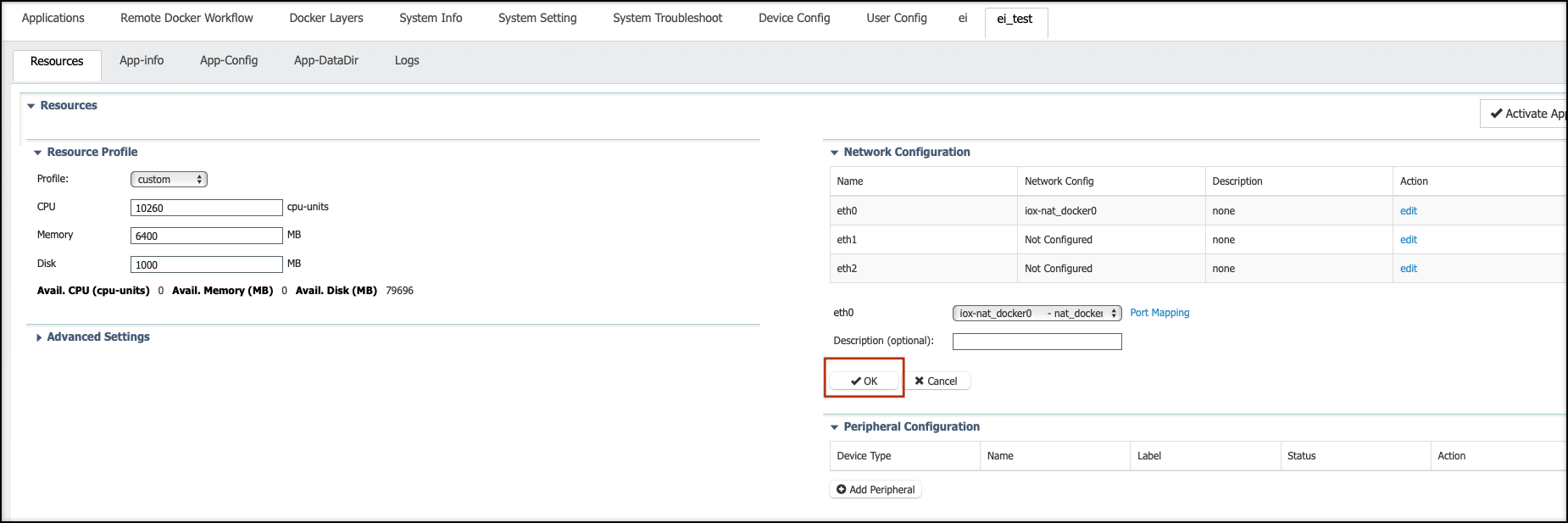Click Not Configured cell in eth2 row

pyautogui.click(x=1111, y=269)
